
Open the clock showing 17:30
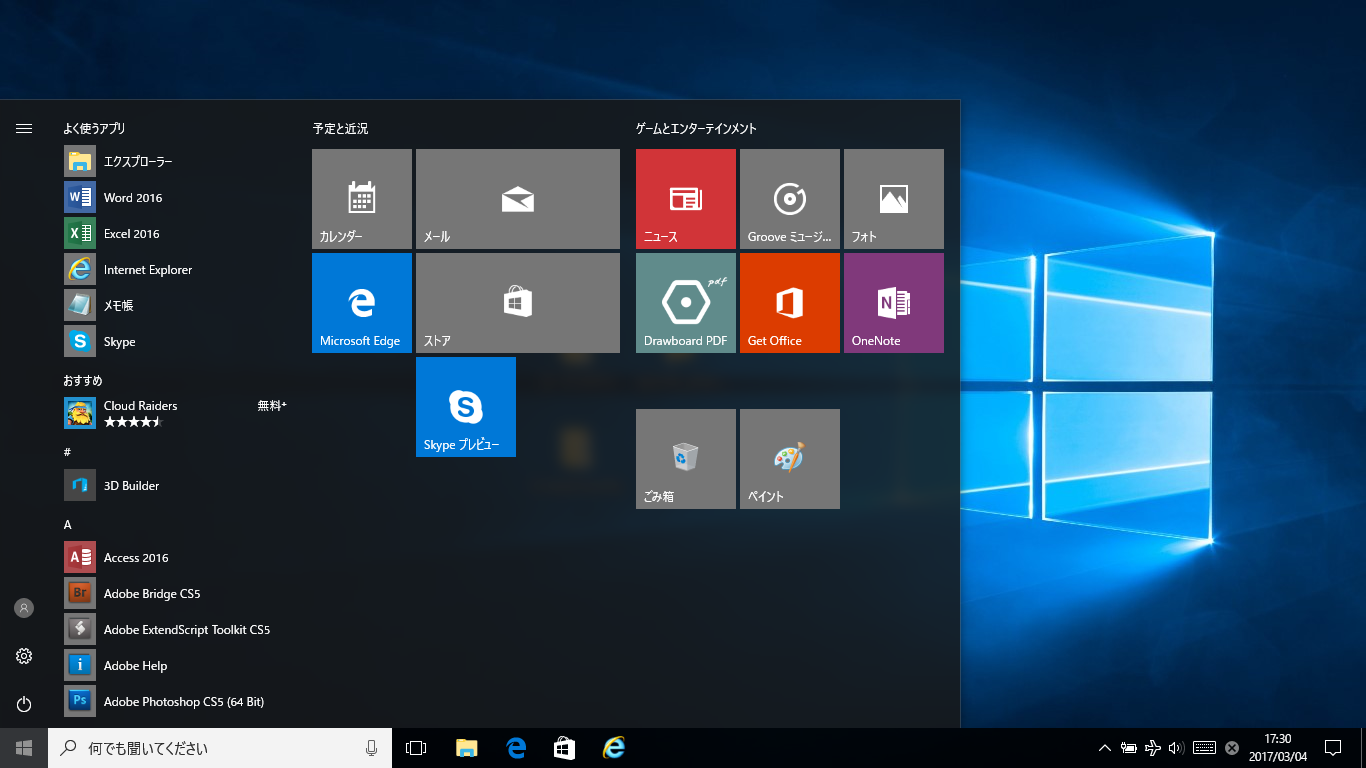point(1278,748)
